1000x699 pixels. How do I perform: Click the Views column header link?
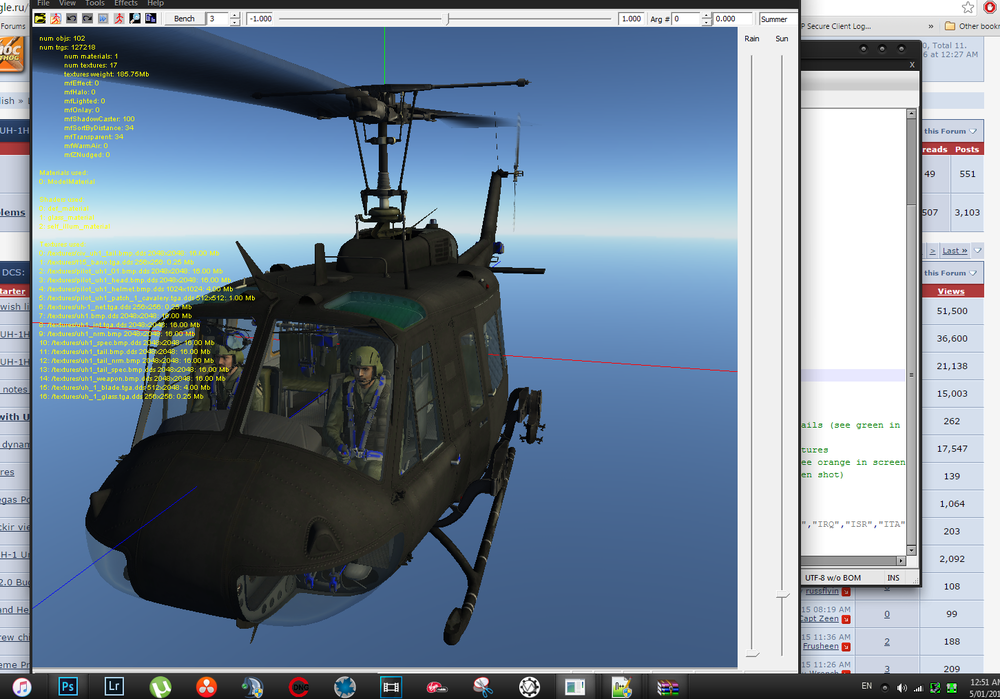pos(951,291)
